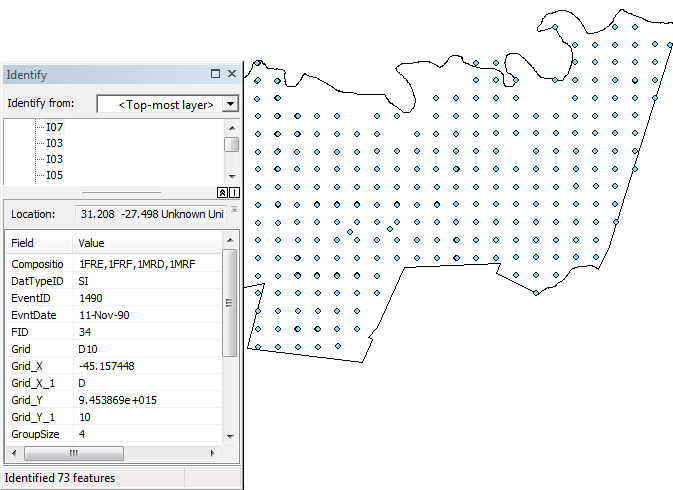Toggle the panel layout icon beside collapse

(234, 193)
